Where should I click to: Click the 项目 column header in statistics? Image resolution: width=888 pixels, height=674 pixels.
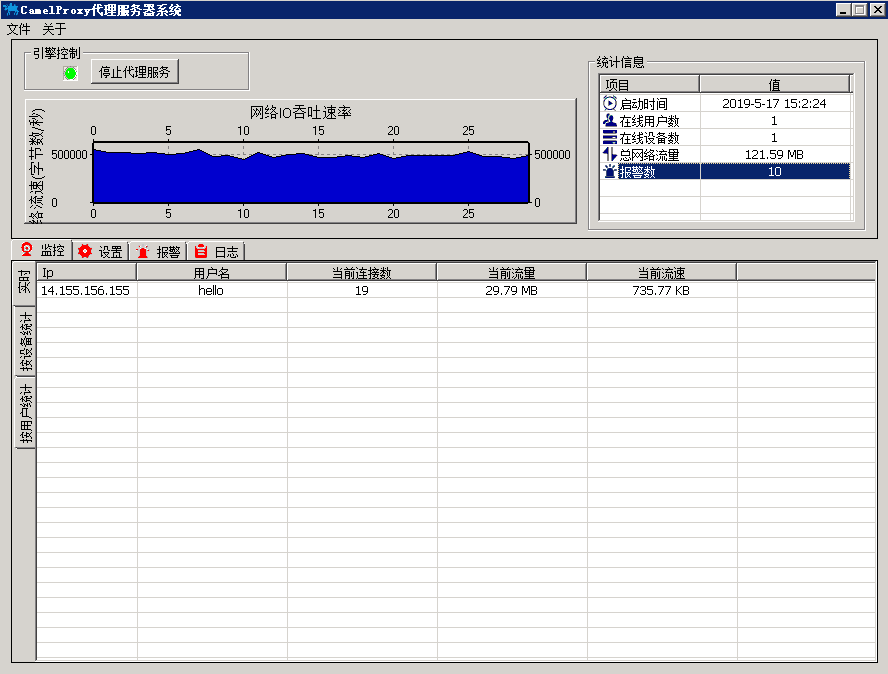click(x=650, y=84)
